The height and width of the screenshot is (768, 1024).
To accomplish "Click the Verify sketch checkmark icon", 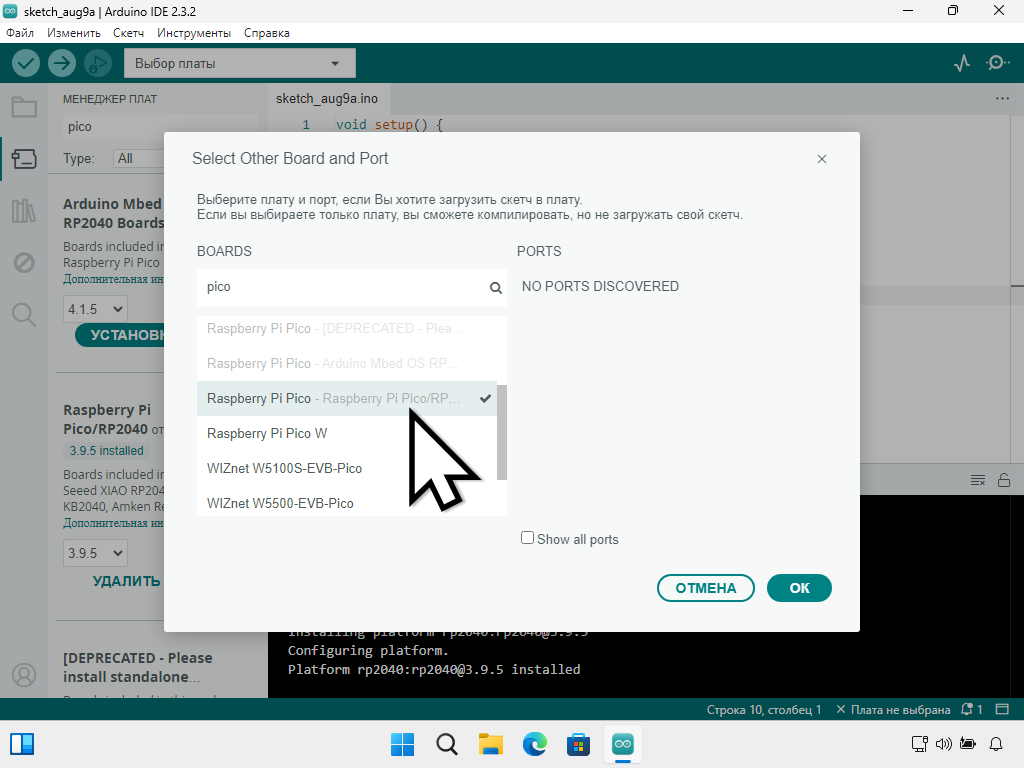I will tap(26, 63).
